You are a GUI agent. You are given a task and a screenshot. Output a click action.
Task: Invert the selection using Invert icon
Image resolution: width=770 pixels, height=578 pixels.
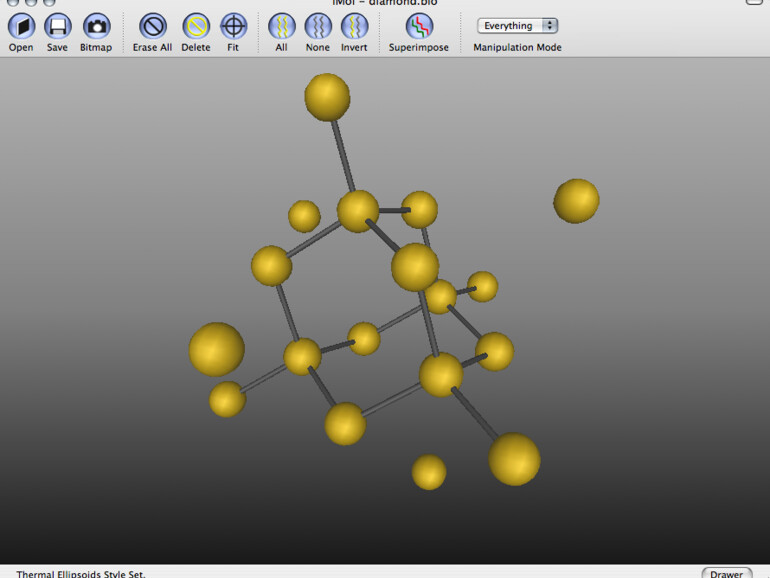click(x=354, y=27)
